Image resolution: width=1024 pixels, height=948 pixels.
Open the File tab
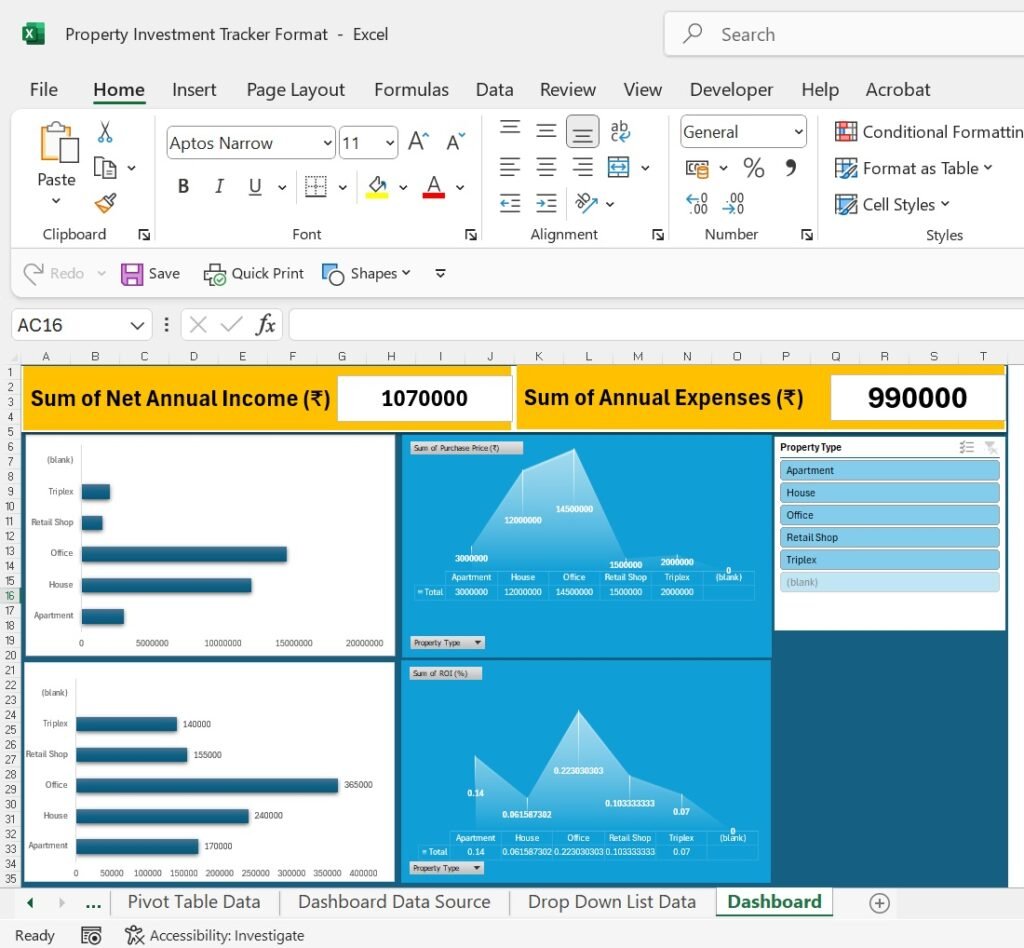44,89
